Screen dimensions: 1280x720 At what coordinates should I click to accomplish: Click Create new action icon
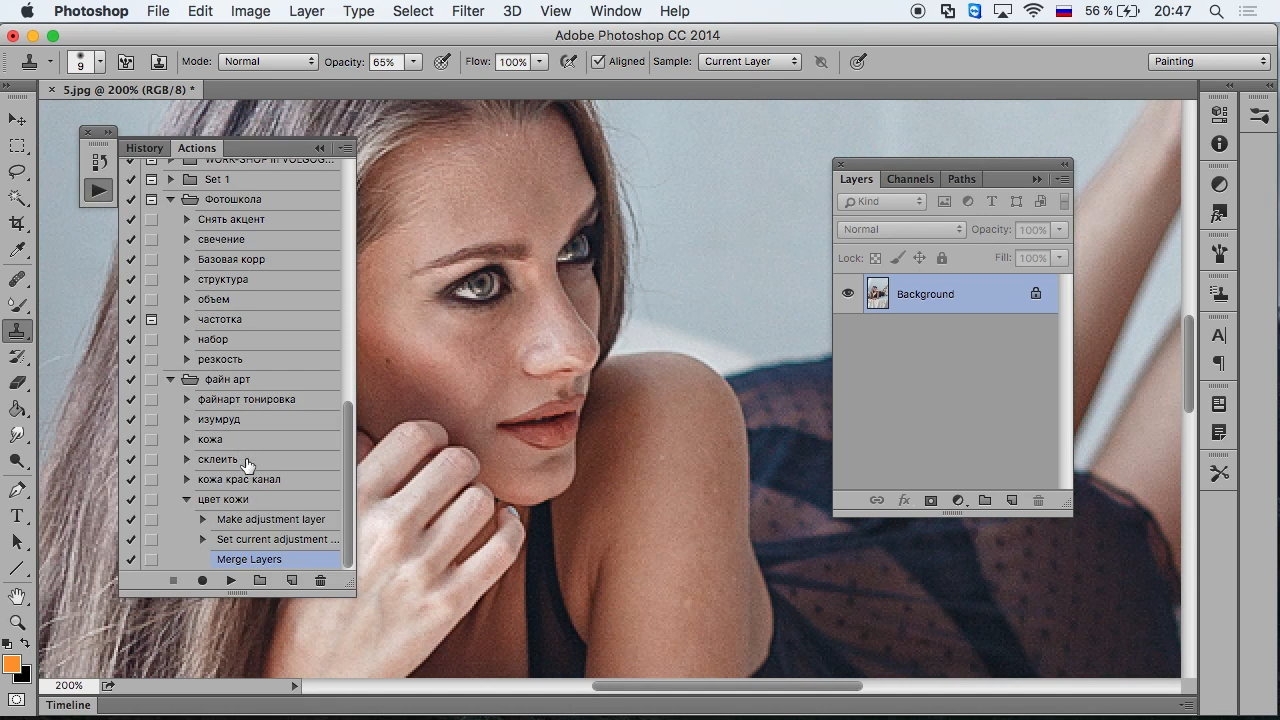click(291, 580)
